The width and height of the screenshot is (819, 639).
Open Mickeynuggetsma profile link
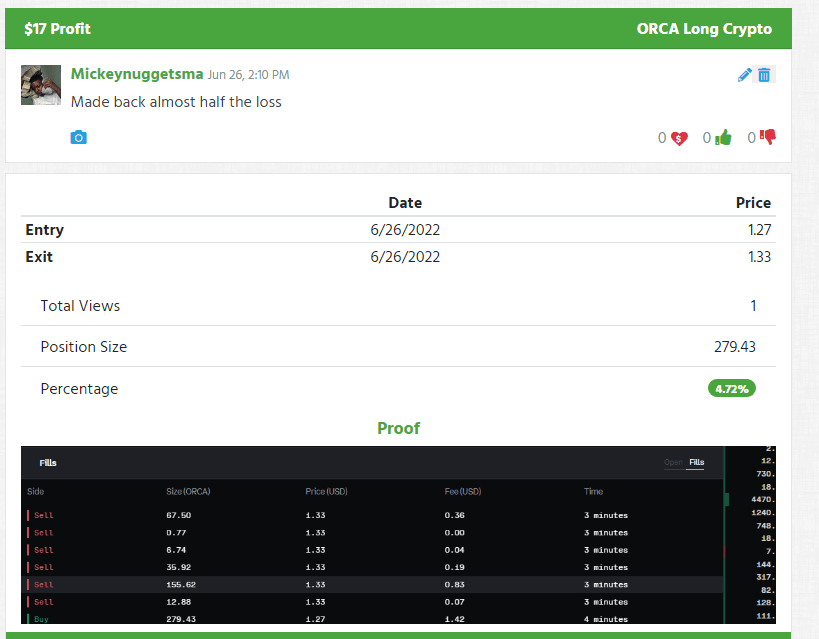coord(137,74)
